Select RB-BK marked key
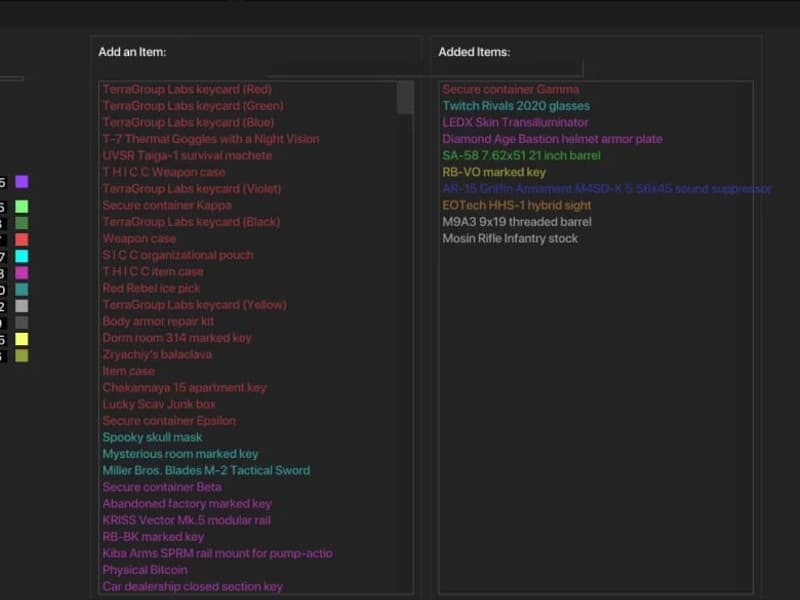The image size is (800, 600). (x=153, y=537)
